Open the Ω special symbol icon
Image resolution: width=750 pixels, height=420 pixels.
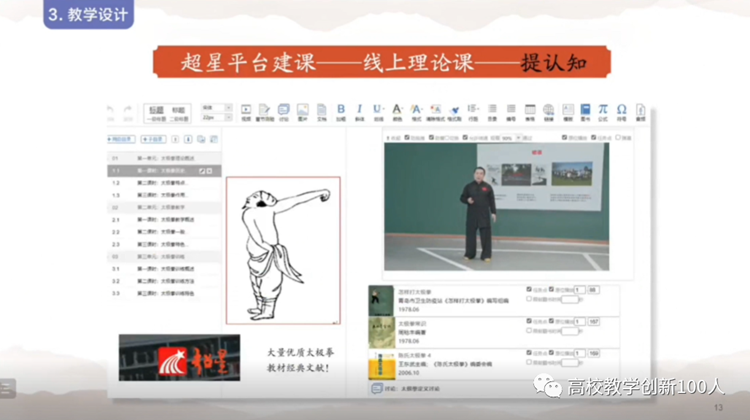[x=622, y=109]
